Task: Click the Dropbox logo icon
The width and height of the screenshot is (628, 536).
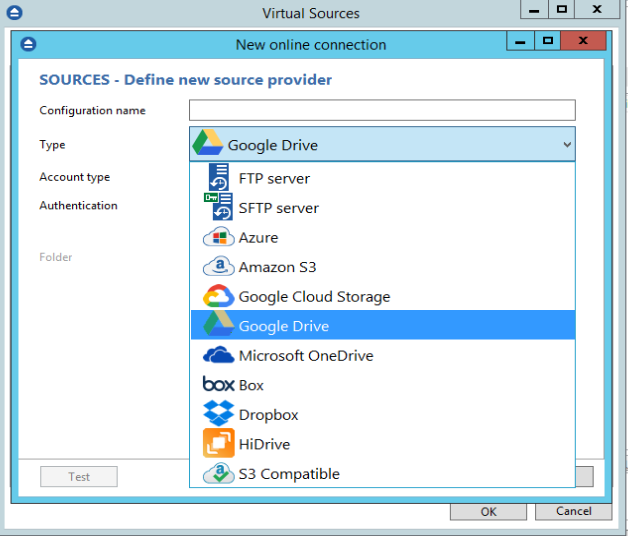Action: 219,413
